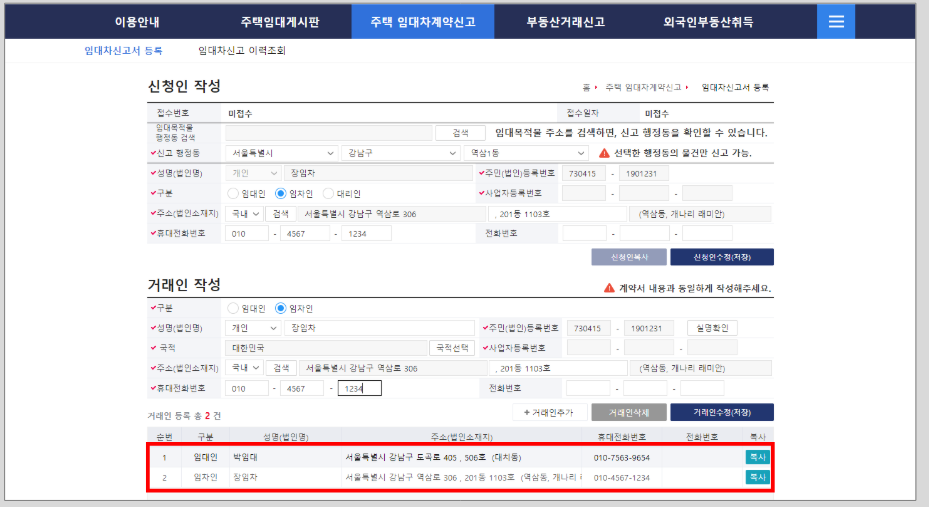The image size is (929, 507).
Task: Click applicant address 검색 button
Action: coord(280,214)
